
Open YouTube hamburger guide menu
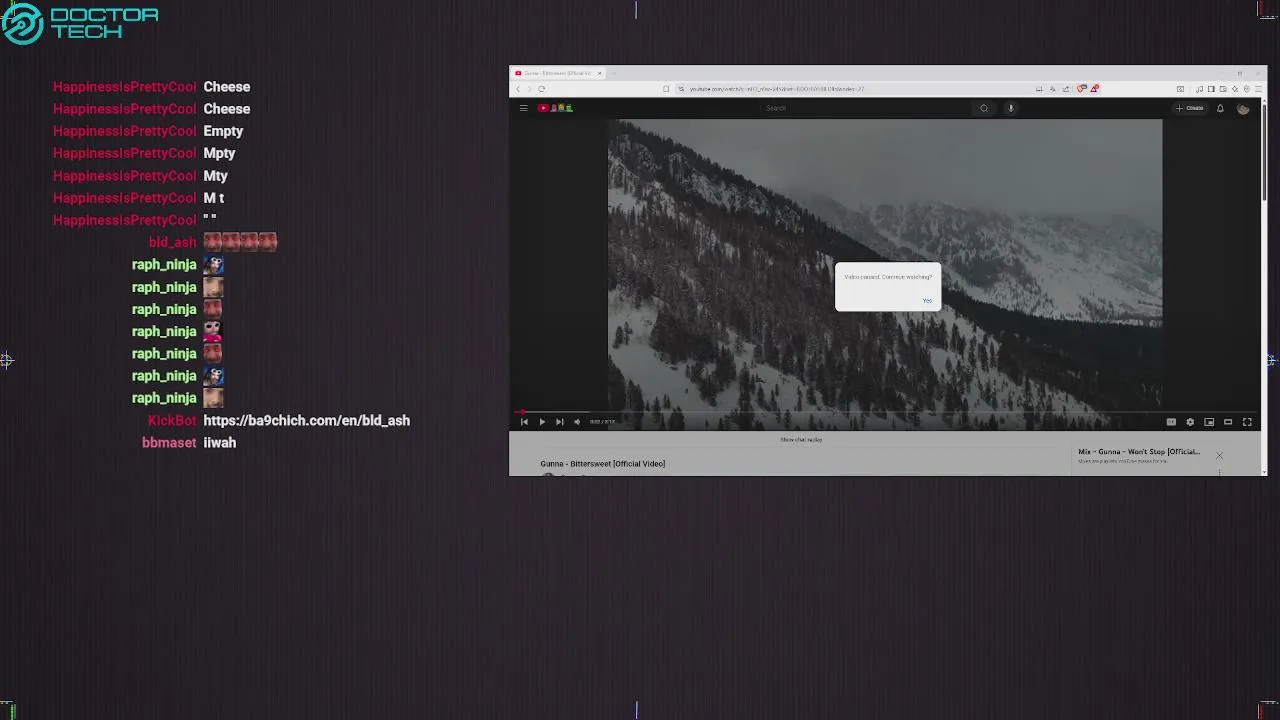(x=523, y=108)
